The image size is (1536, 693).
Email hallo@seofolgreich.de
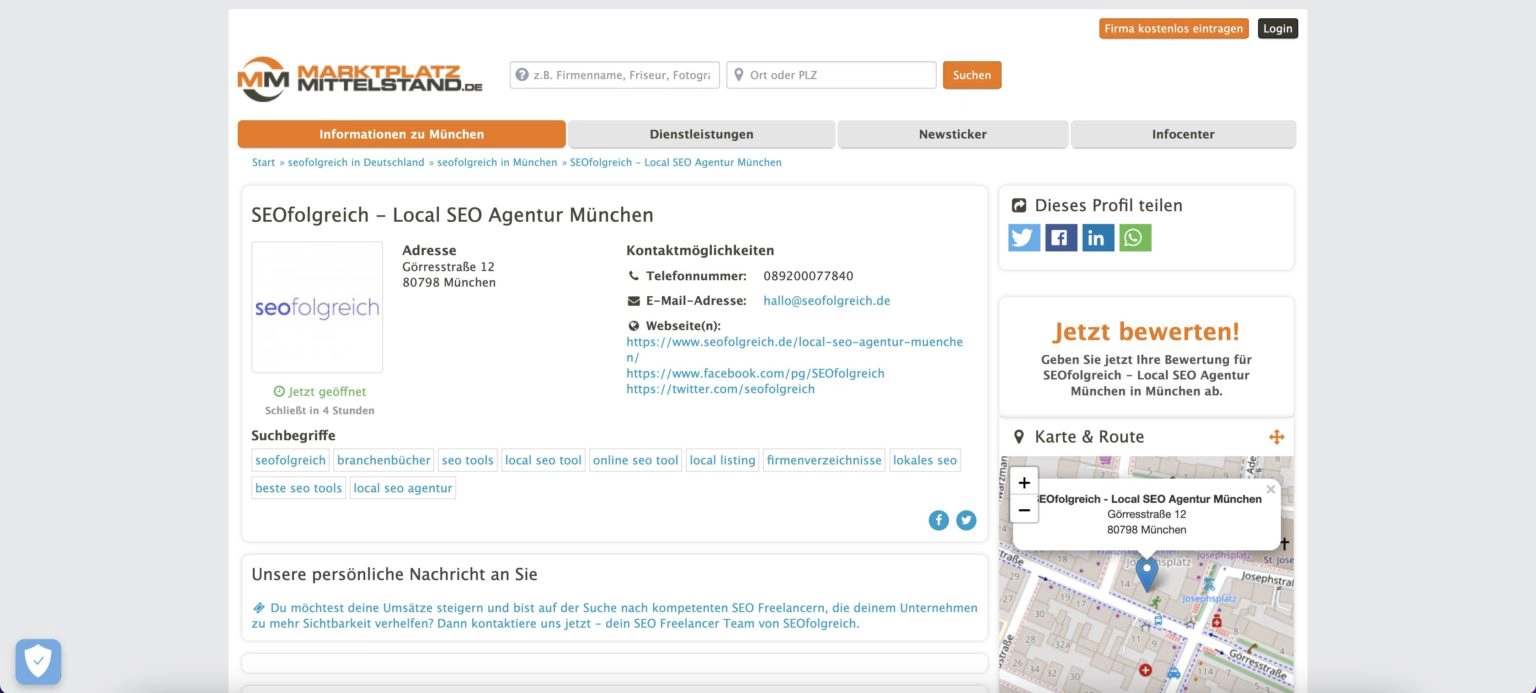tap(827, 301)
